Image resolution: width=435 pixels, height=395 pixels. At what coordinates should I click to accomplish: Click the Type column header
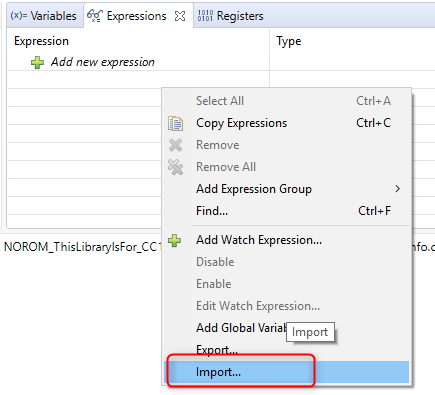[x=289, y=41]
